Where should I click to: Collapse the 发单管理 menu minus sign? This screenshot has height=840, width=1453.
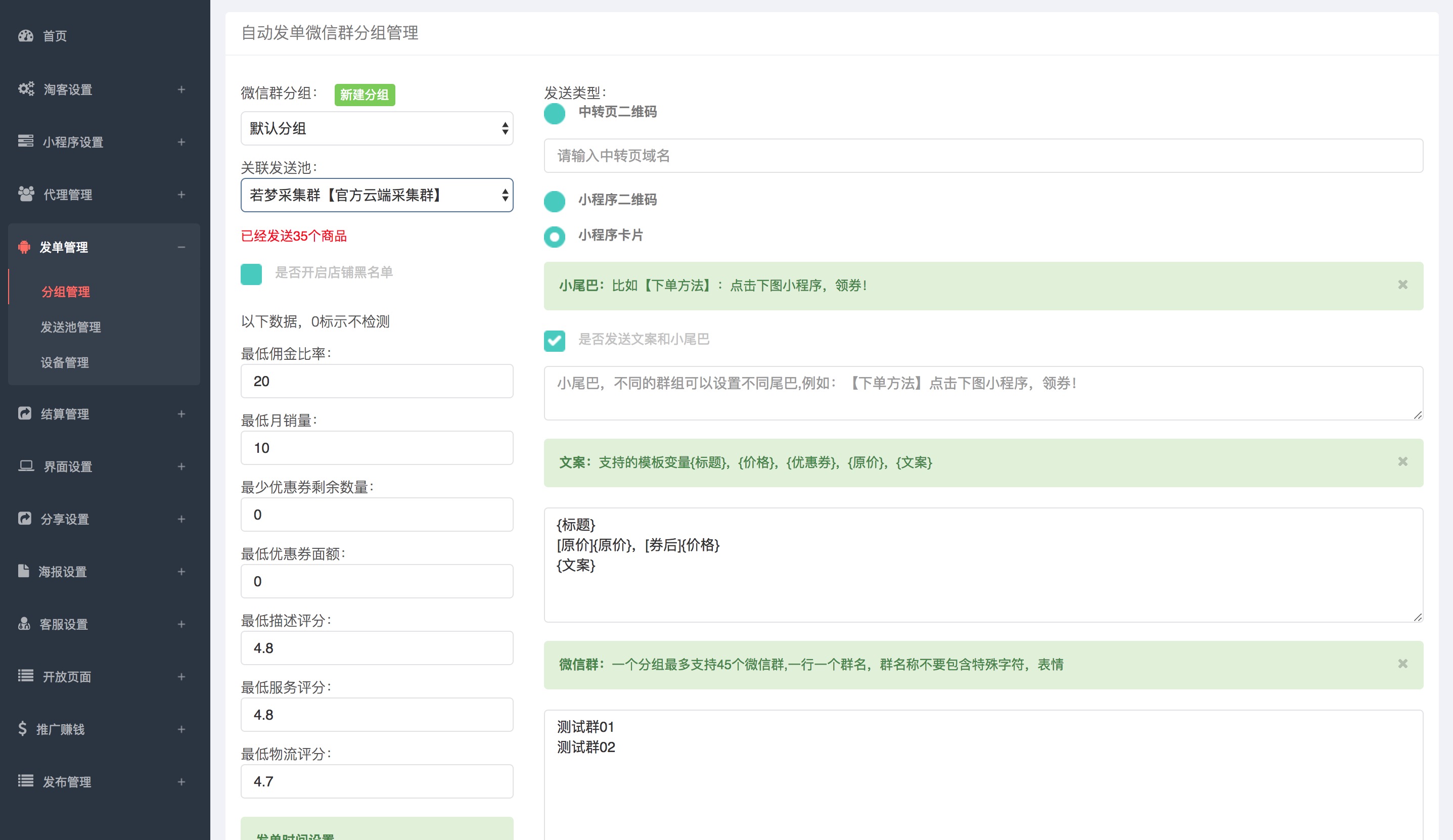click(181, 247)
